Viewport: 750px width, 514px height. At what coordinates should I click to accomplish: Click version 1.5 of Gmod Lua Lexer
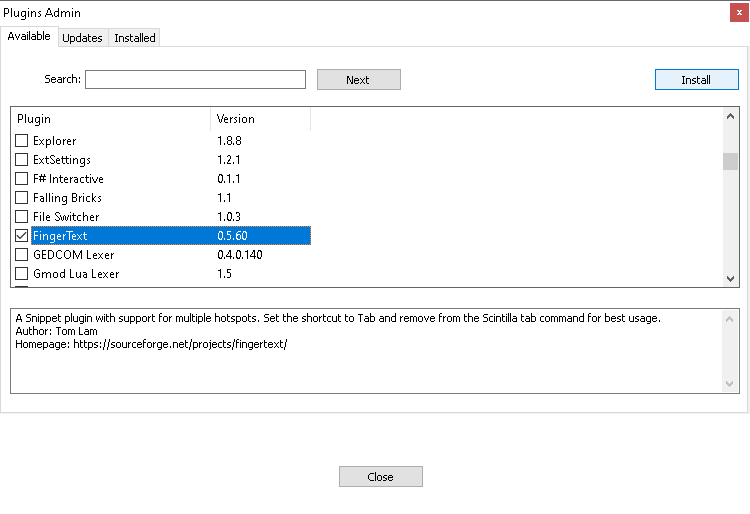pyautogui.click(x=224, y=273)
